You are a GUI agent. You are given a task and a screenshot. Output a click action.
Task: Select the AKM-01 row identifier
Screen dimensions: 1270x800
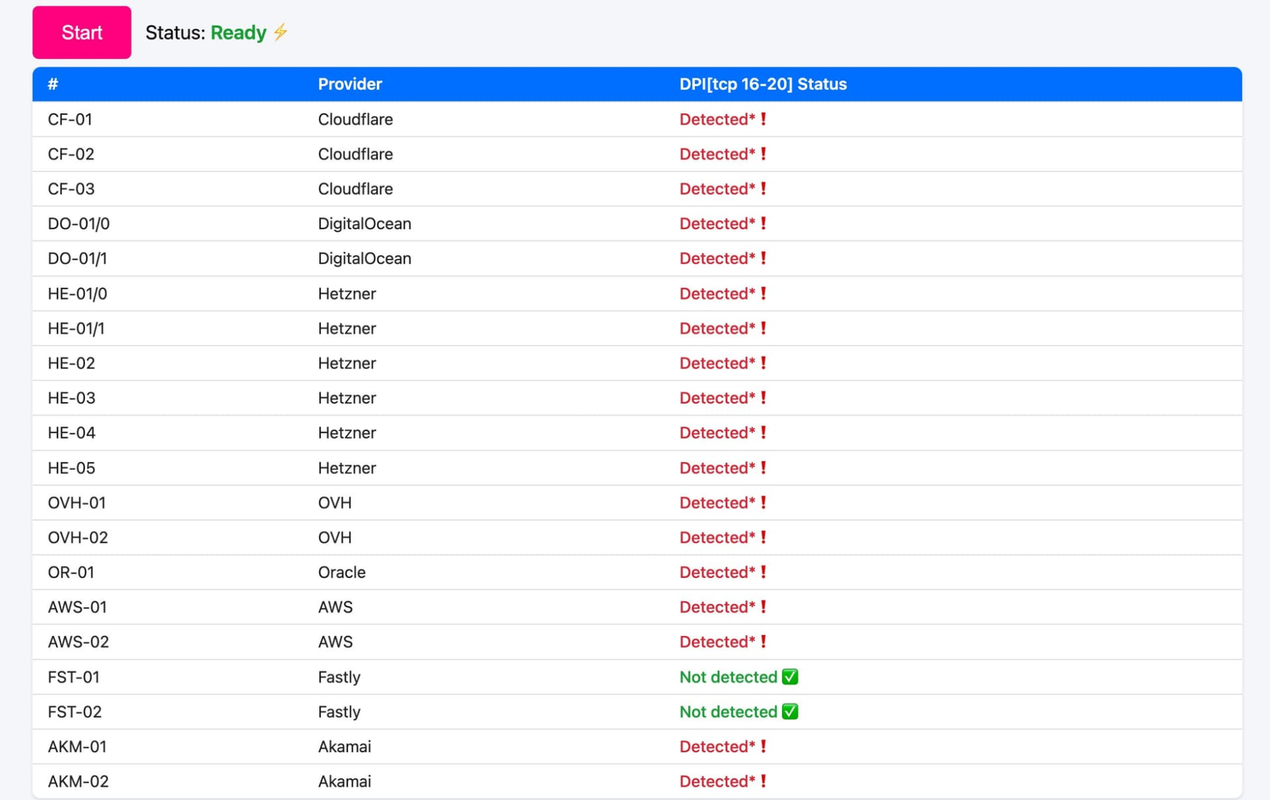77,747
